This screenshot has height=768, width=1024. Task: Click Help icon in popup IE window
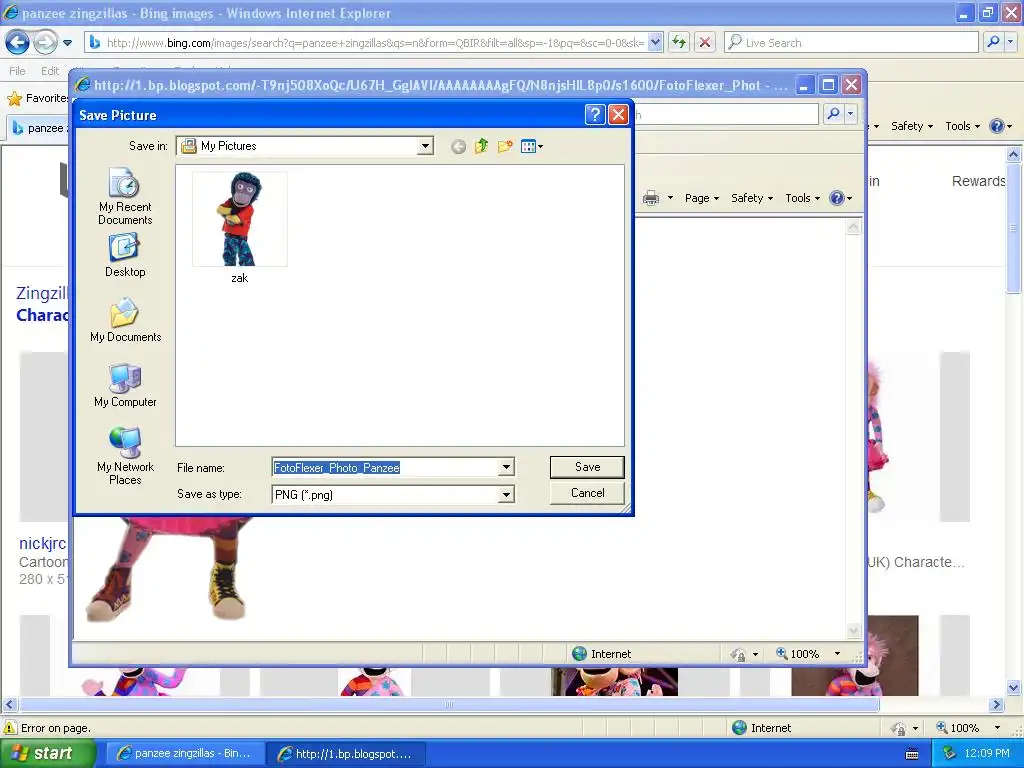[837, 198]
